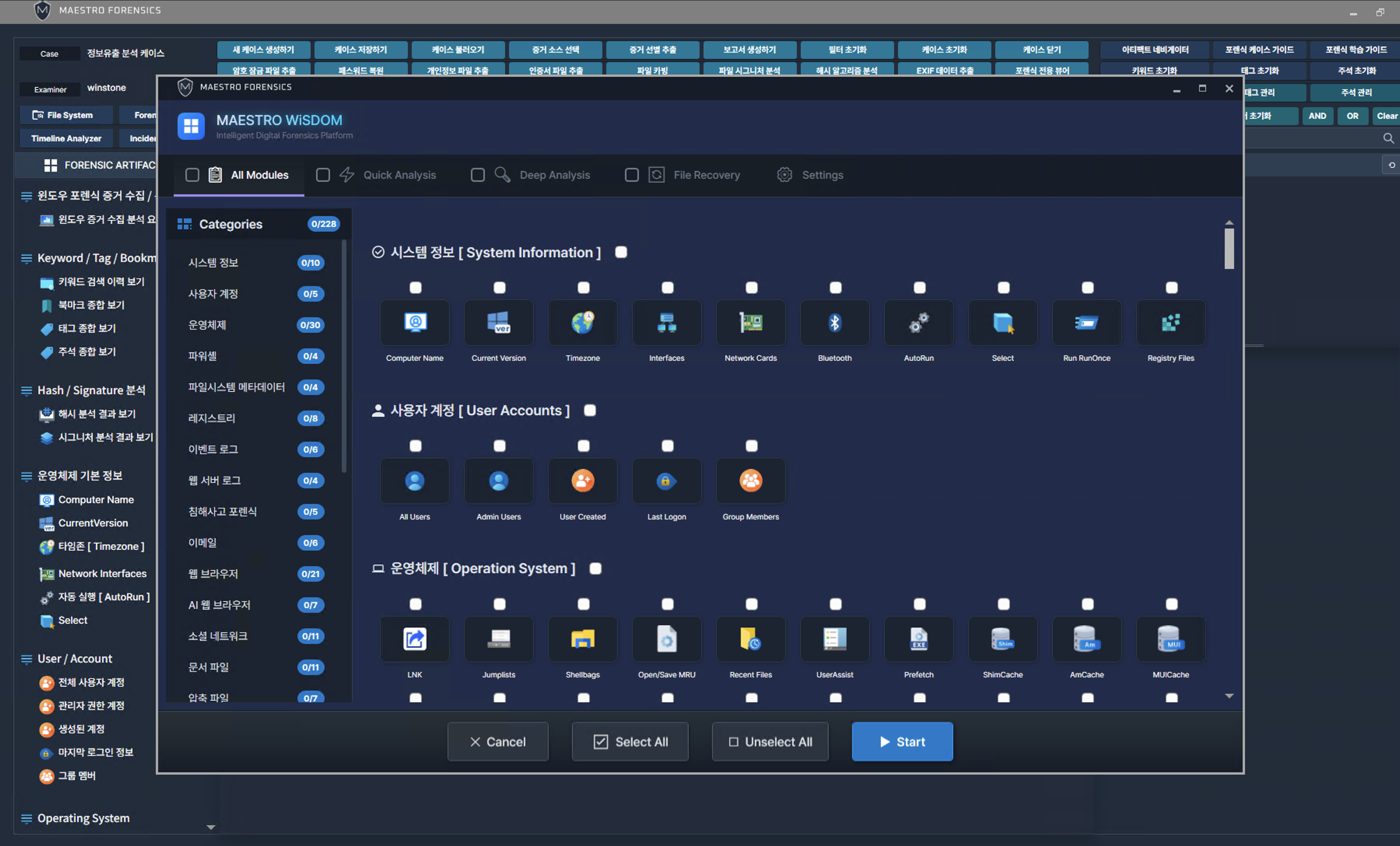Click the Registry Files icon
Screen dimensions: 1400x846
click(1170, 323)
